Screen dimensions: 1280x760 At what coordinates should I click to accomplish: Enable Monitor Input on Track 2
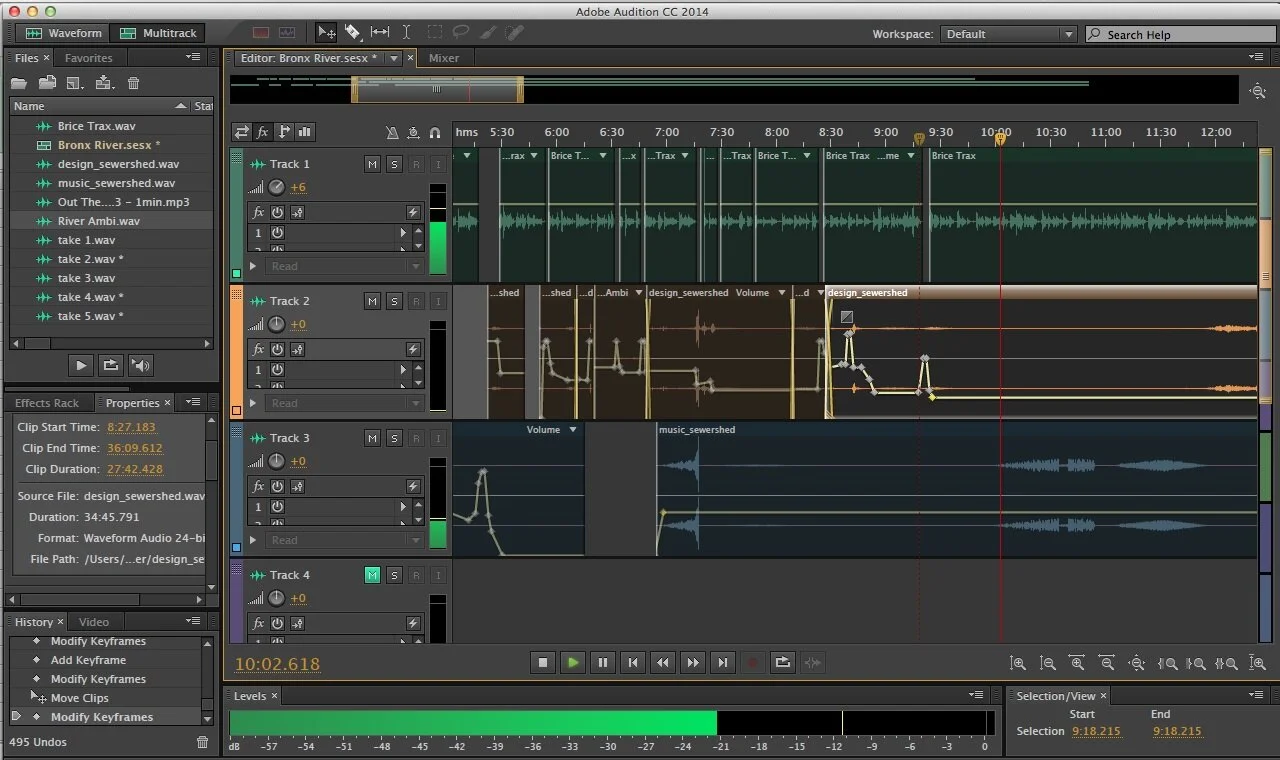click(x=438, y=301)
